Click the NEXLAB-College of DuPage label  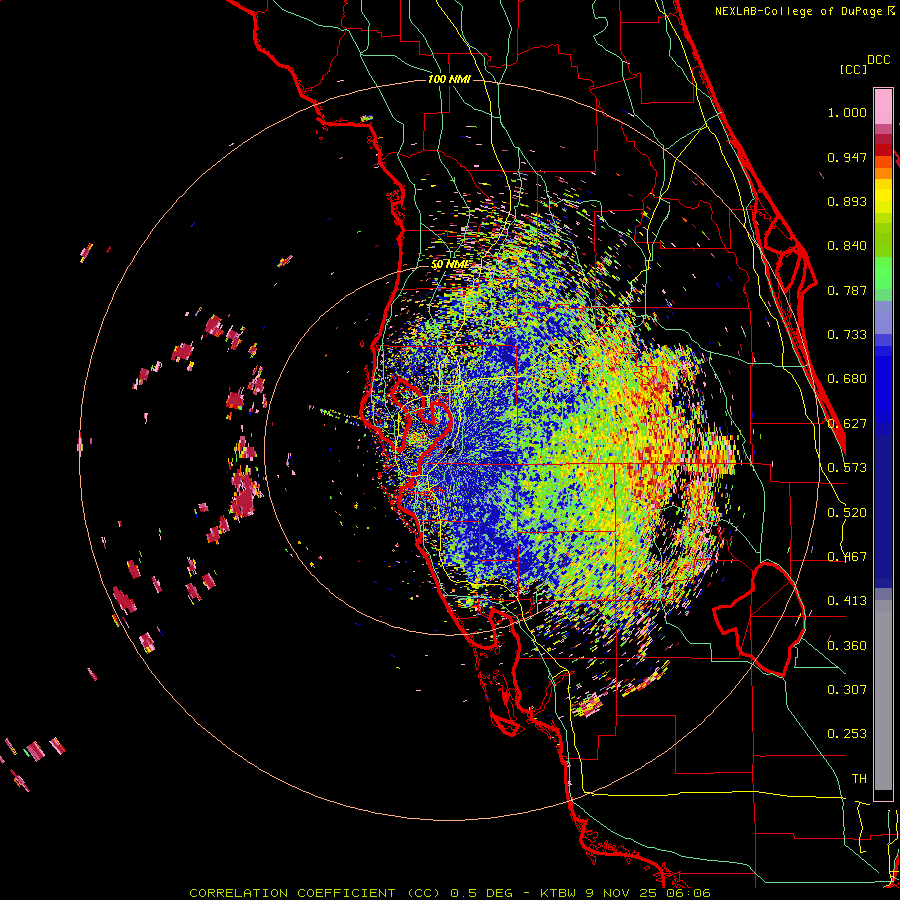798,11
